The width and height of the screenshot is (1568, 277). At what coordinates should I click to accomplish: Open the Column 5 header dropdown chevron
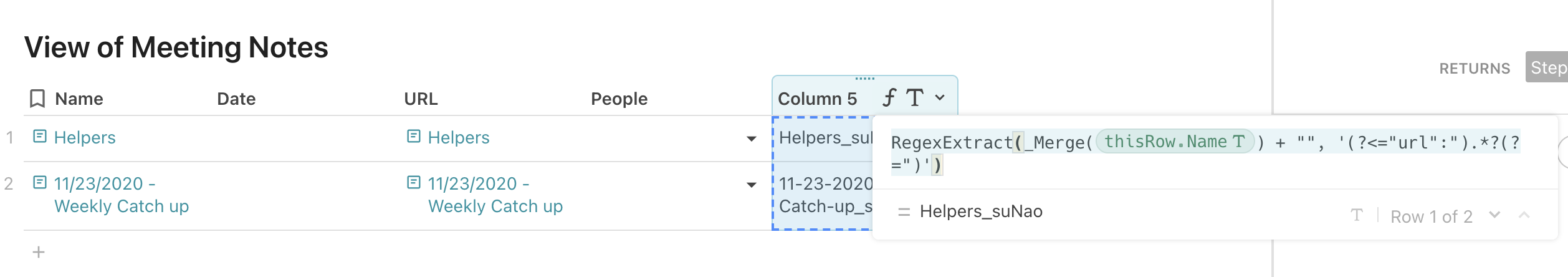(x=940, y=98)
